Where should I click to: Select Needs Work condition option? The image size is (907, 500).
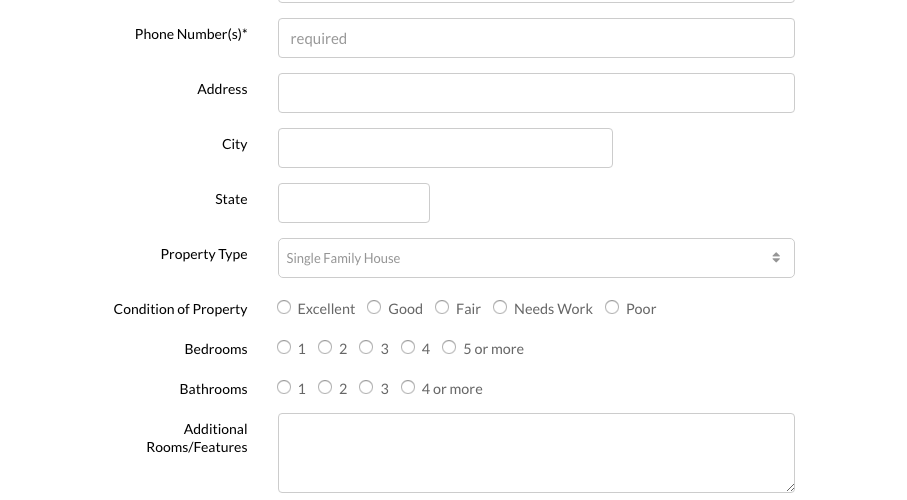point(500,308)
